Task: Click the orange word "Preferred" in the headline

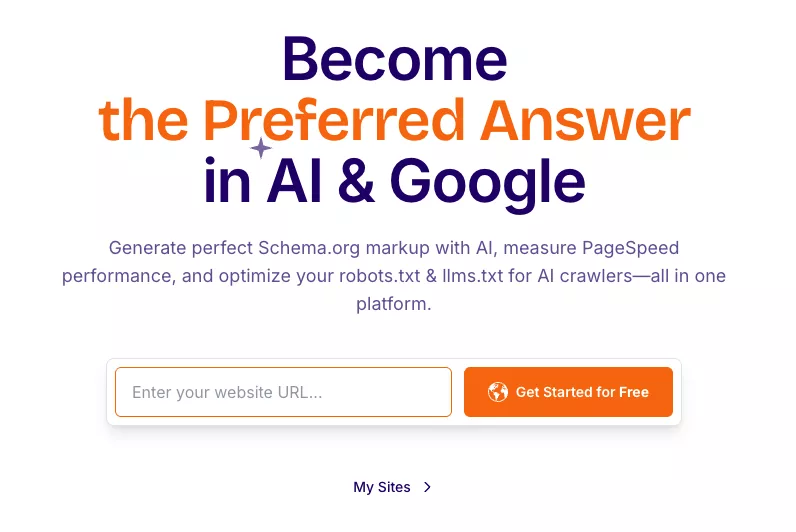Action: pos(334,120)
